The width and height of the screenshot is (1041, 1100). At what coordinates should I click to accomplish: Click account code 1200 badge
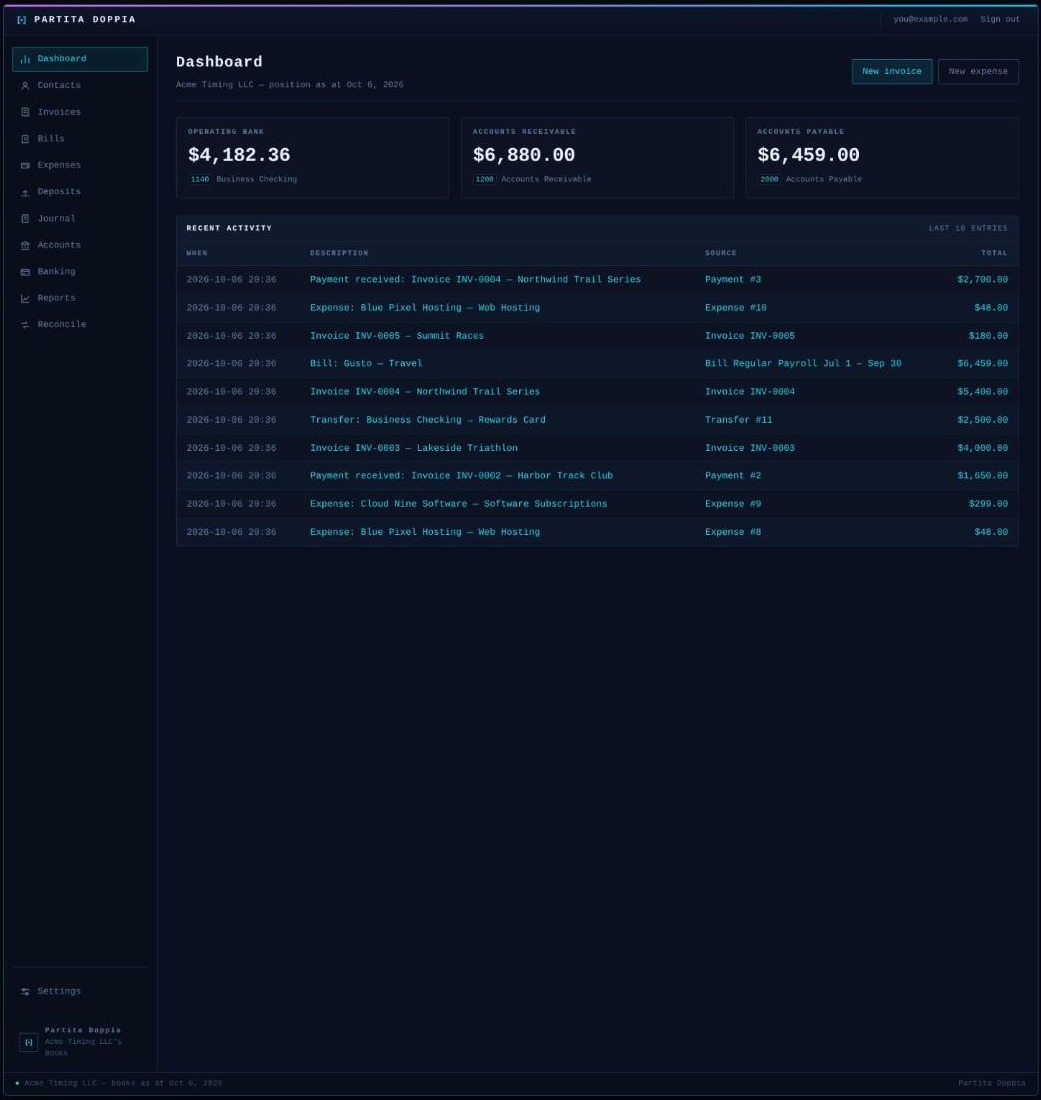pos(485,180)
